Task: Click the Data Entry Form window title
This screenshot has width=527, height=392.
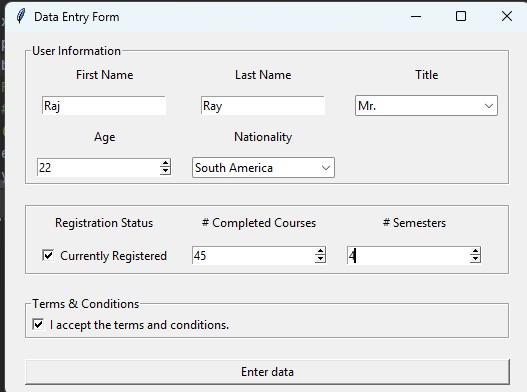Action: pos(77,17)
